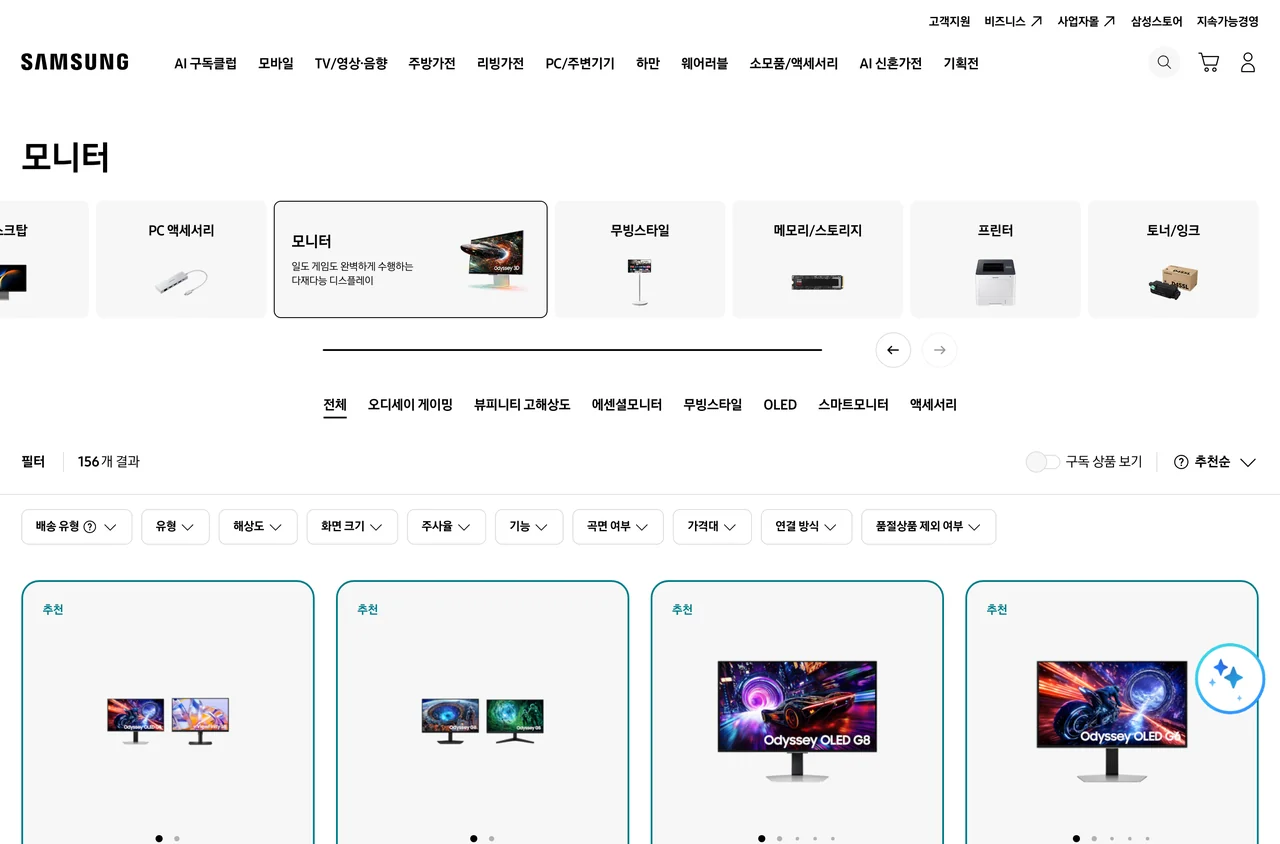Switch to the 무빙스타일 tab below the carousel
1280x844 pixels.
pos(713,405)
